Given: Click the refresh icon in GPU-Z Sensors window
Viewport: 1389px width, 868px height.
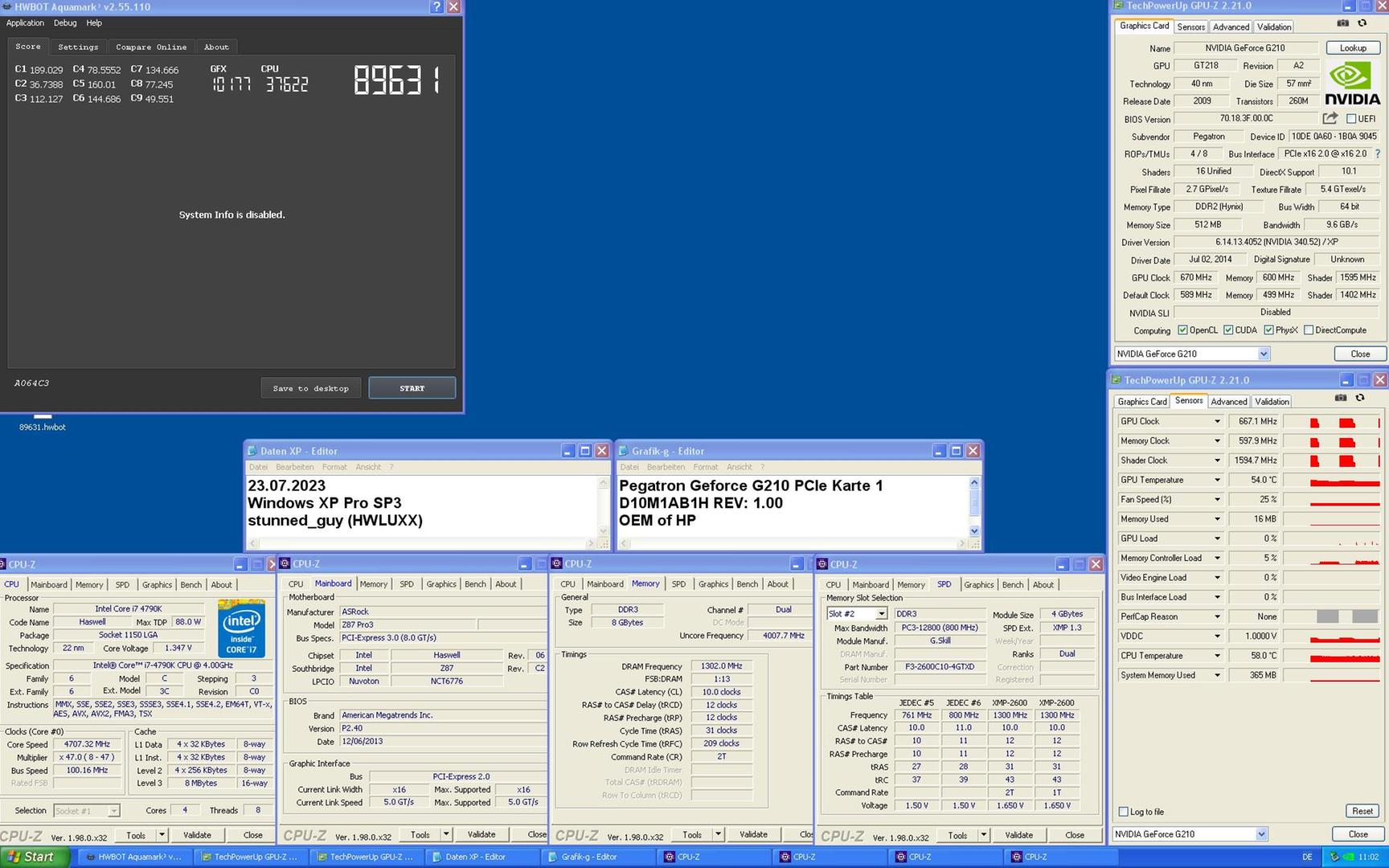Looking at the screenshot, I should coord(1360,398).
